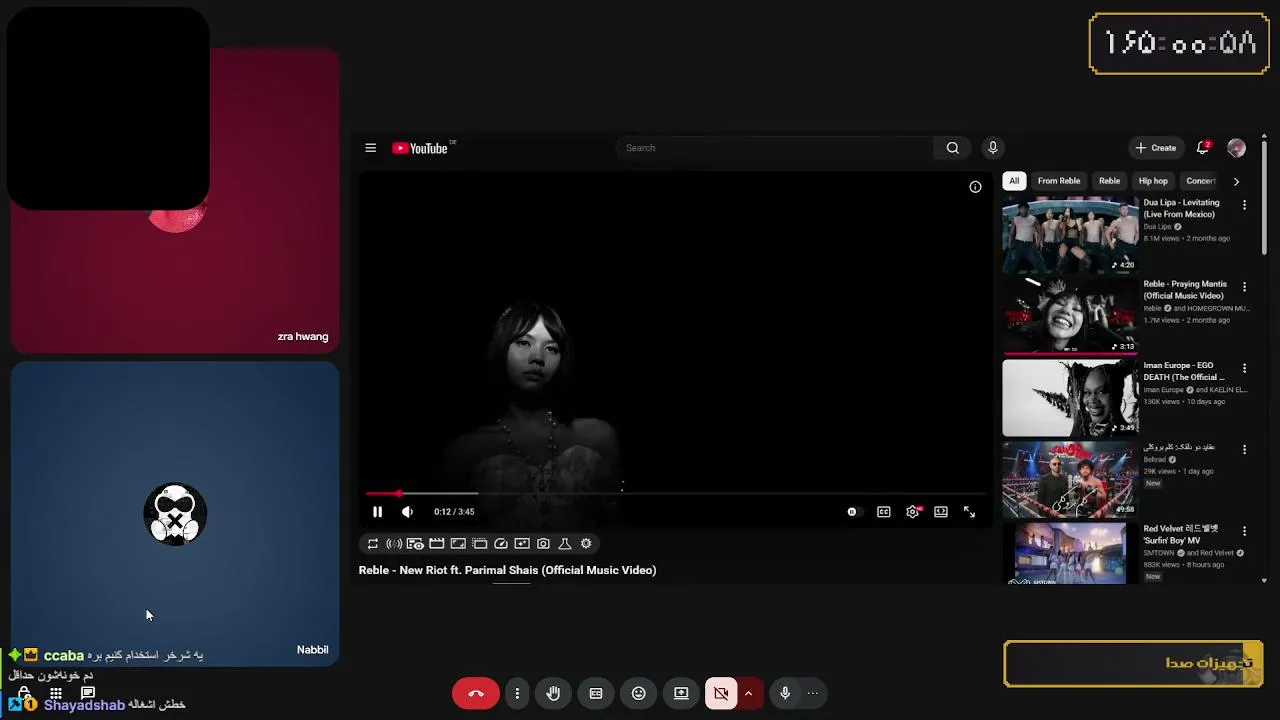The height and width of the screenshot is (720, 1280).
Task: Open Reble Praying Mantis video thumbnail
Action: (x=1070, y=316)
